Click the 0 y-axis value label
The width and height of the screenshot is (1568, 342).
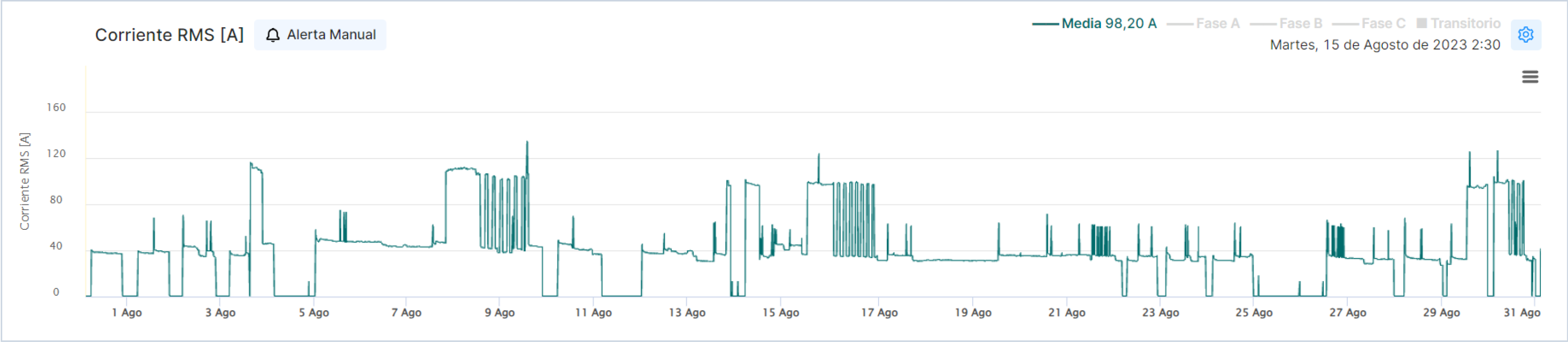pos(56,292)
